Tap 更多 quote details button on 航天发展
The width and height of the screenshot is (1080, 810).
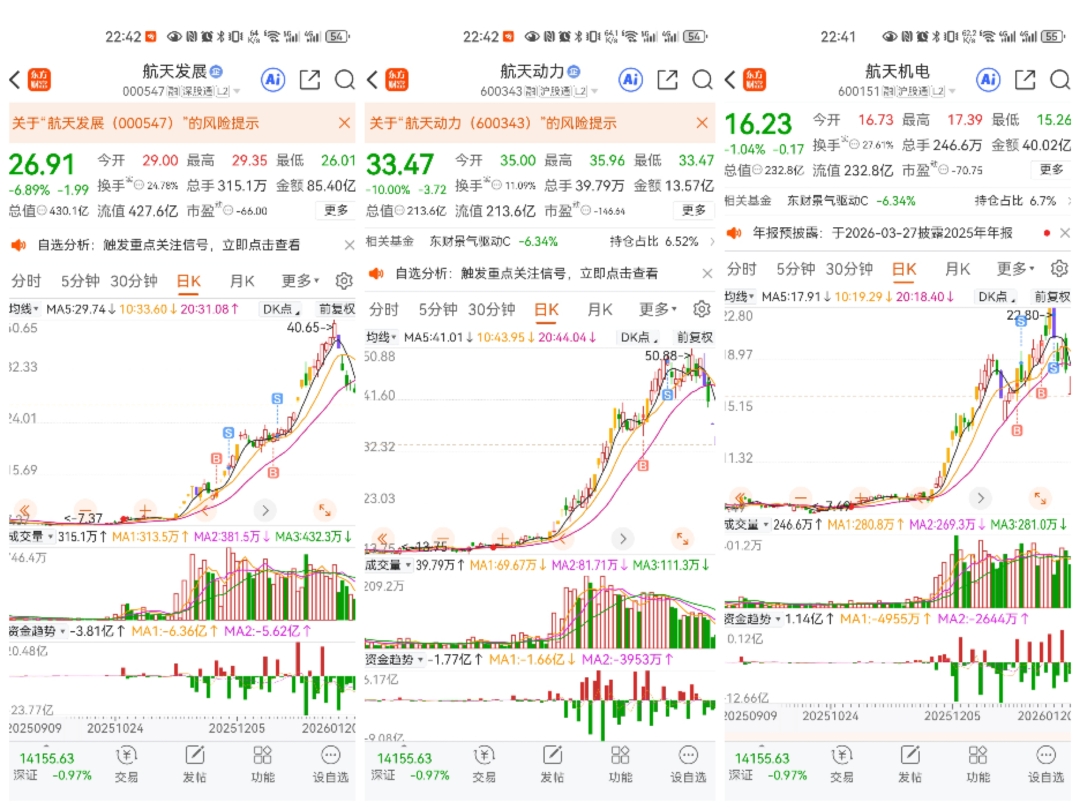coord(336,210)
